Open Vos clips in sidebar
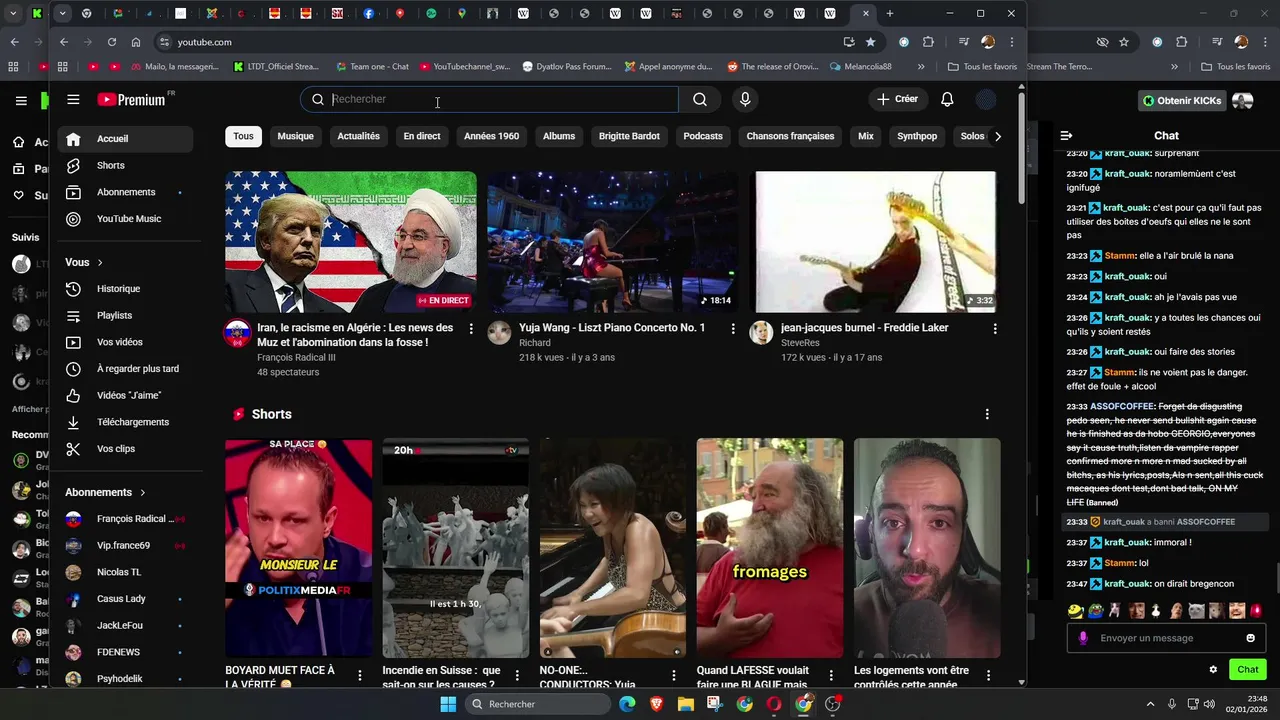The image size is (1280, 720). [125, 449]
